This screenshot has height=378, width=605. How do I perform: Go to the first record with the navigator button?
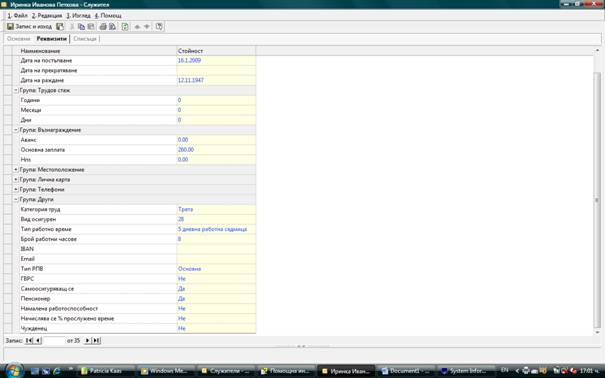click(x=29, y=341)
